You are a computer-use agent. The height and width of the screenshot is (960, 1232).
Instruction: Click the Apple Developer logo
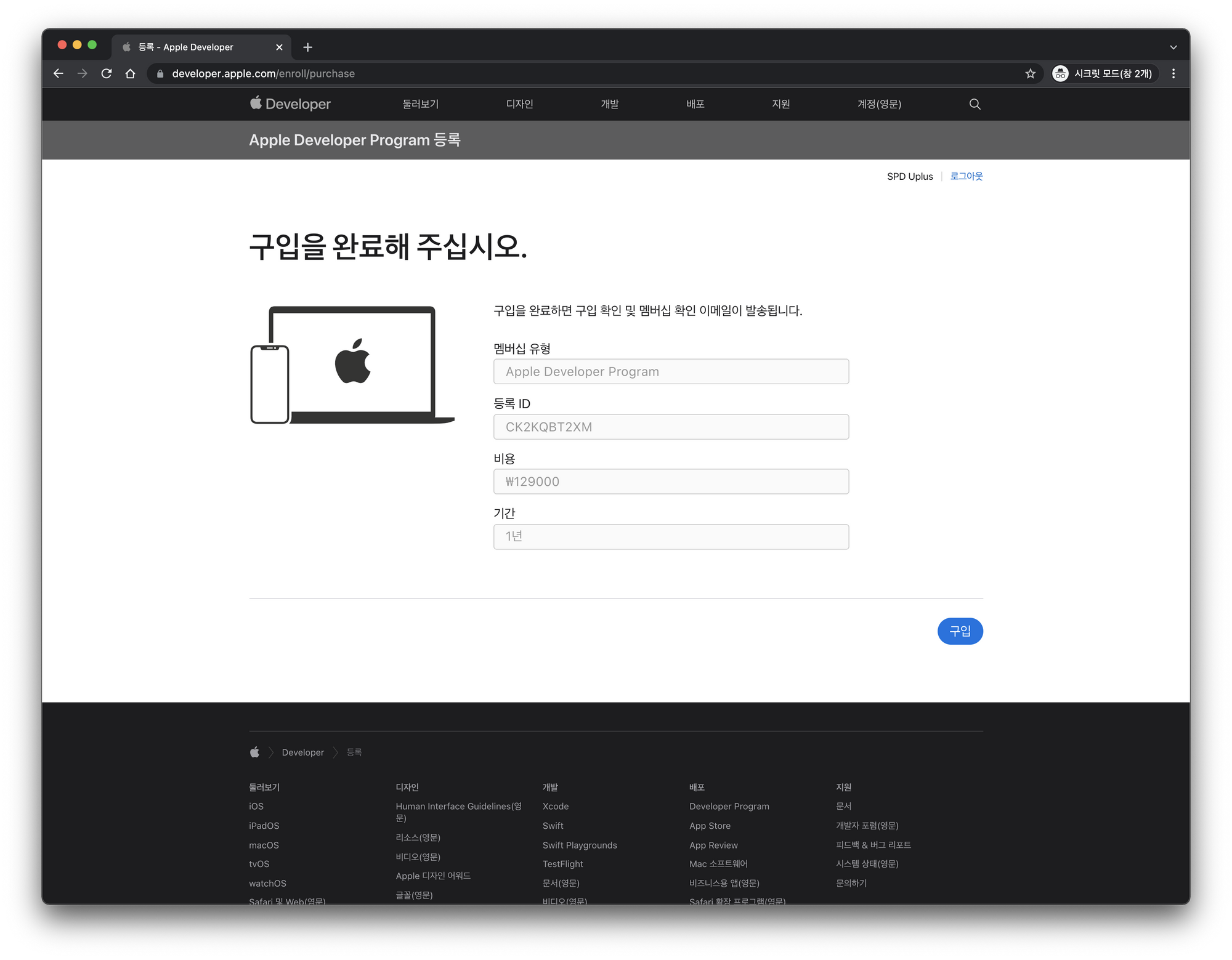click(290, 104)
